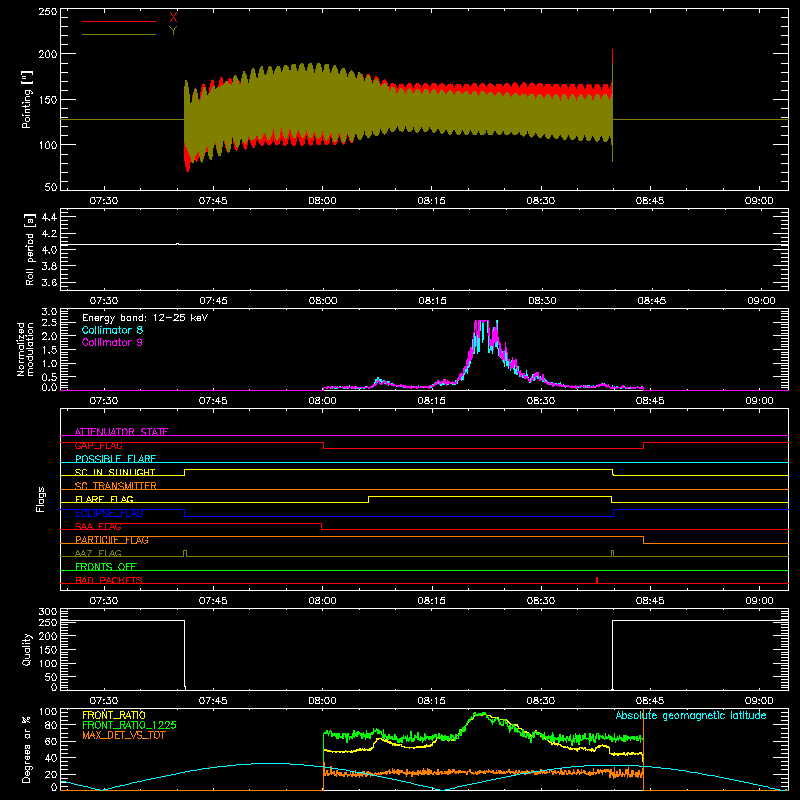
Task: Select the 'Degrees or %' axis title
Action: click(27, 749)
